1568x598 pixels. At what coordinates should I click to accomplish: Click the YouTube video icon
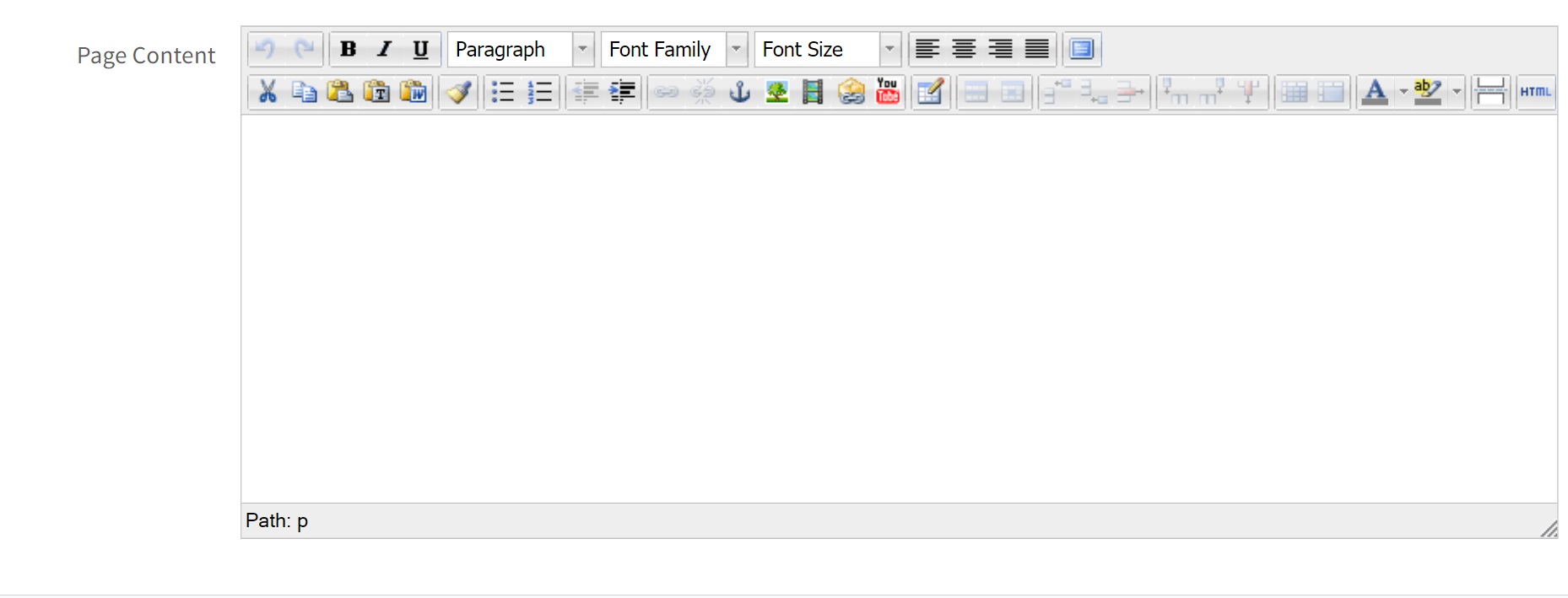coord(887,92)
